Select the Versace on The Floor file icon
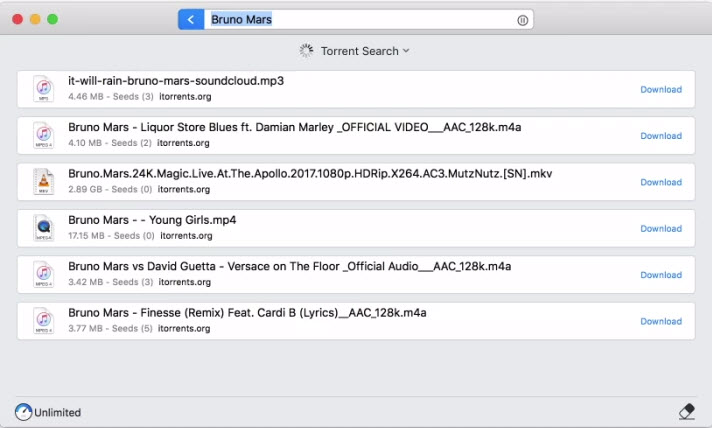712x428 pixels. pyautogui.click(x=43, y=274)
